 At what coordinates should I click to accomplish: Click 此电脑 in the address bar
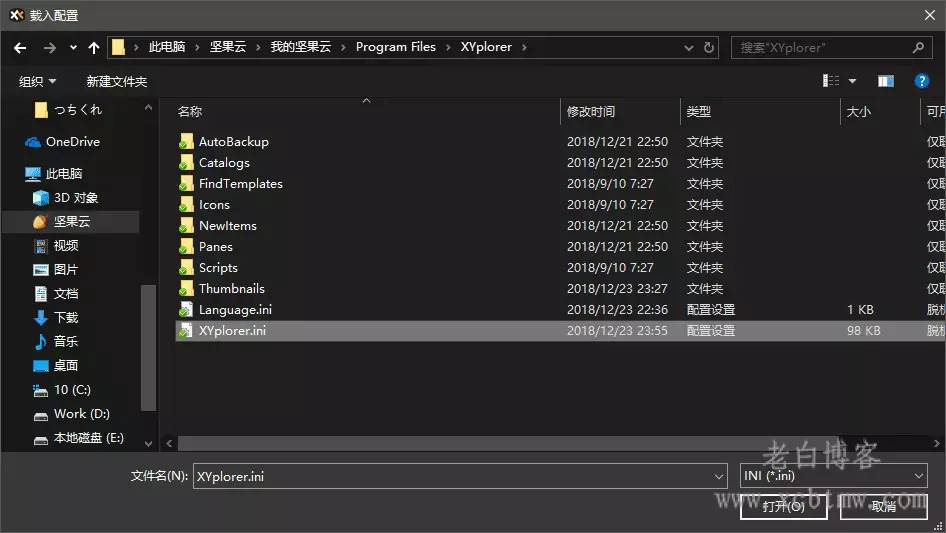pyautogui.click(x=167, y=47)
